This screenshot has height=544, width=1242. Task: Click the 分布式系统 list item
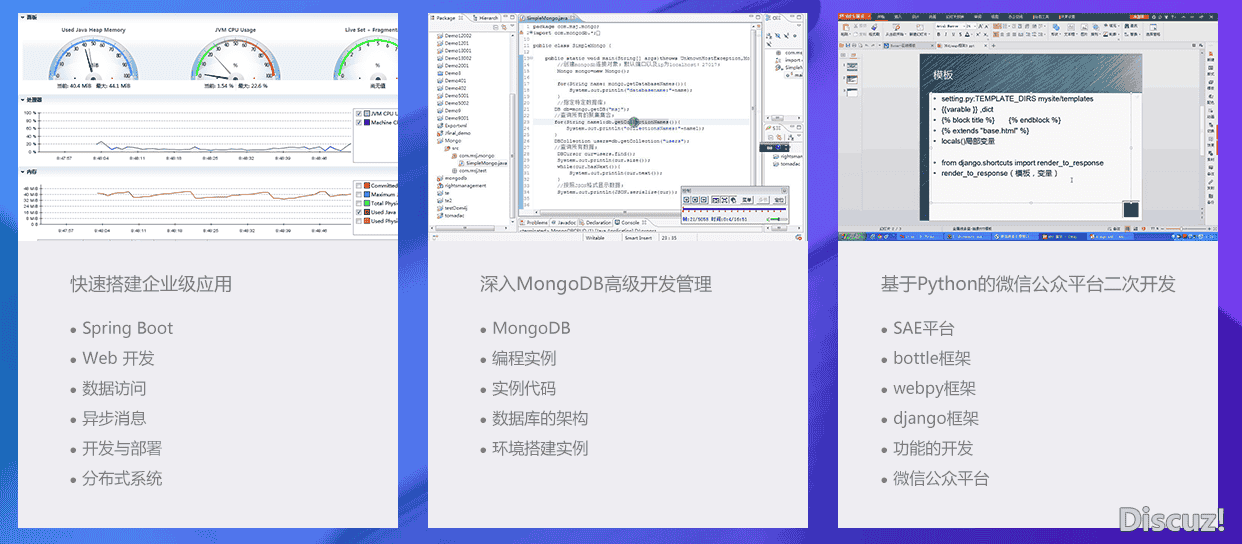122,478
